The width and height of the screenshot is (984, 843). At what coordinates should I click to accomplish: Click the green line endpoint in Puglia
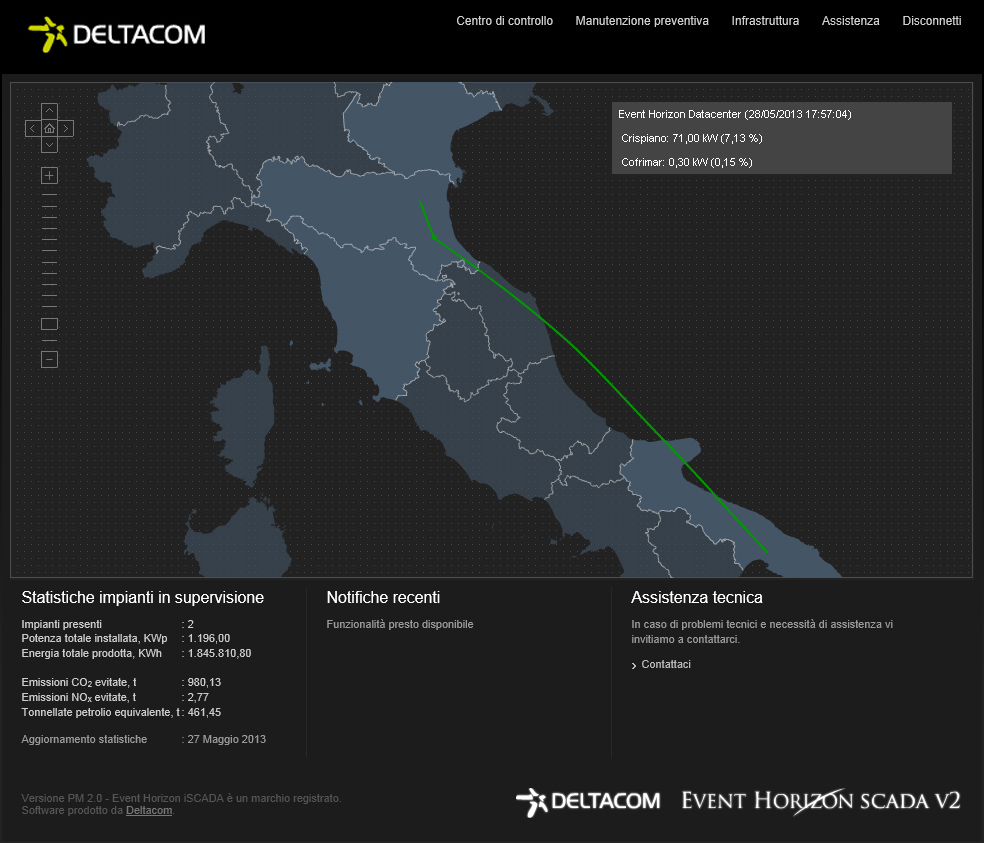click(x=766, y=552)
